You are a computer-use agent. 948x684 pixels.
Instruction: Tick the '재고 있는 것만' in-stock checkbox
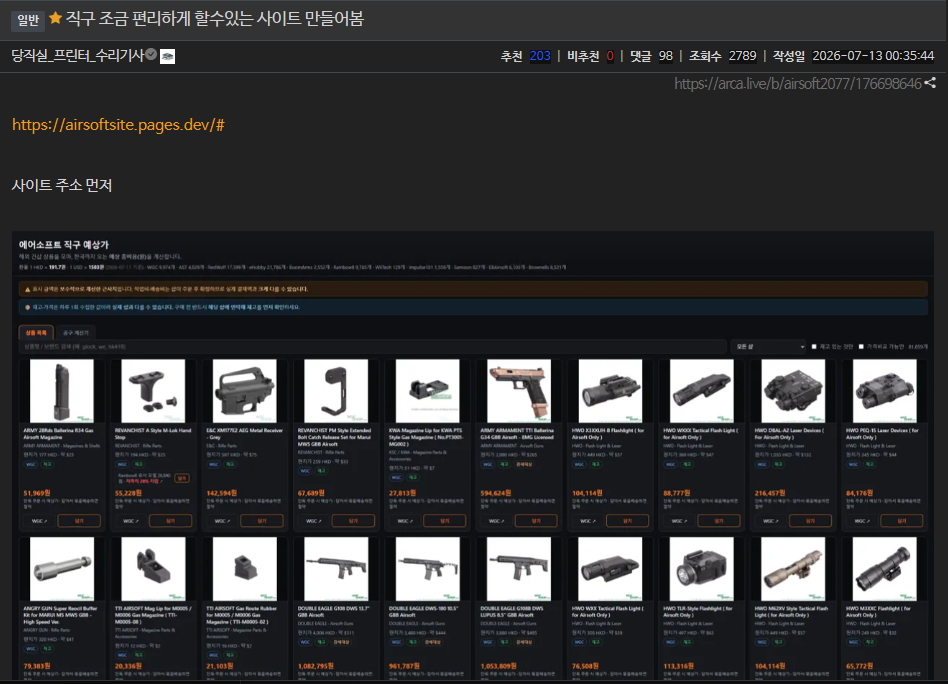[814, 347]
